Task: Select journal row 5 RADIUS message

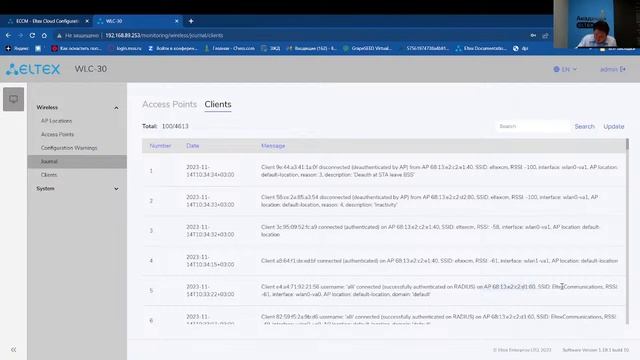Action: pos(439,290)
